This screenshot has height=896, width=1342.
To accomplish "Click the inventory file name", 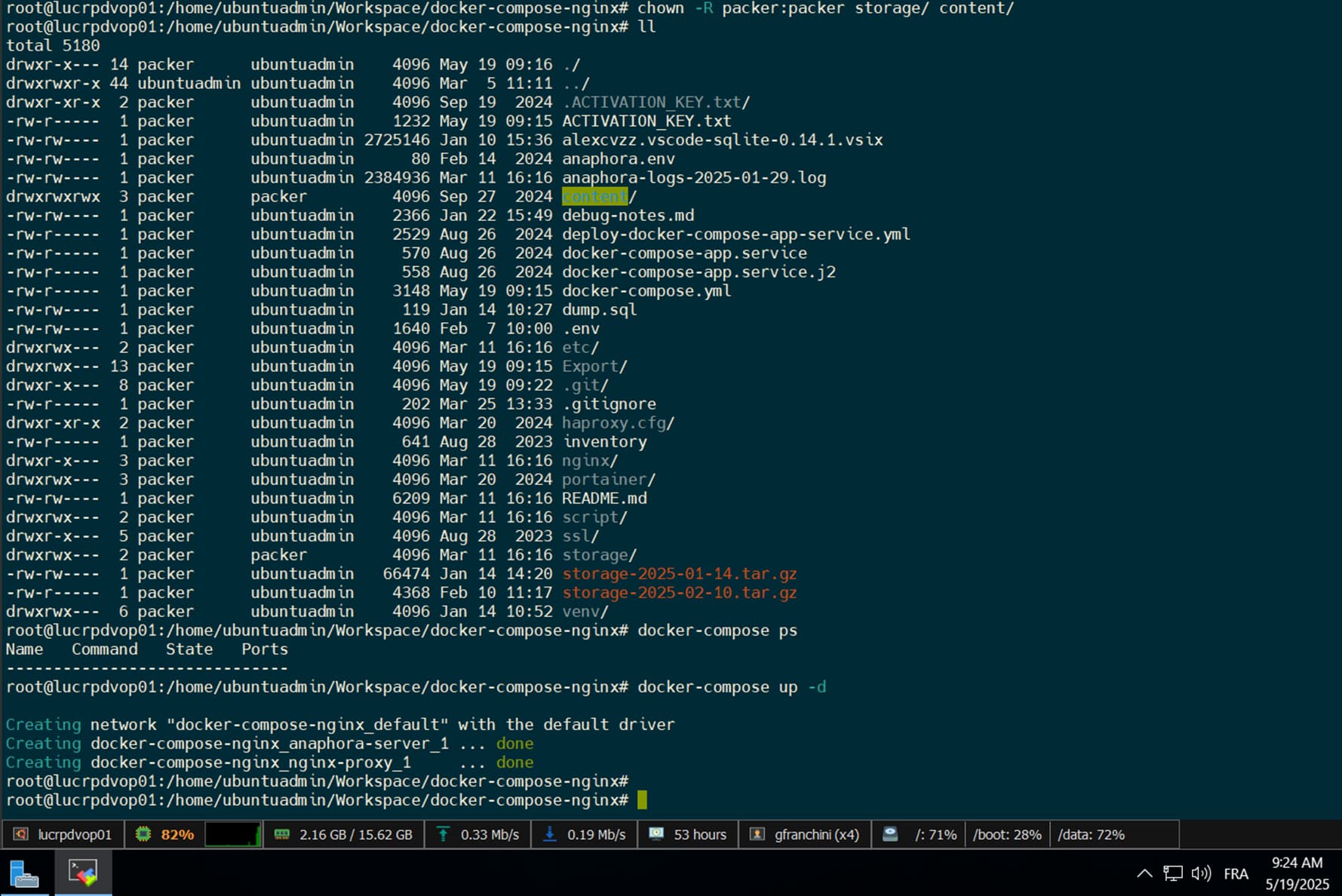I will coord(605,442).
